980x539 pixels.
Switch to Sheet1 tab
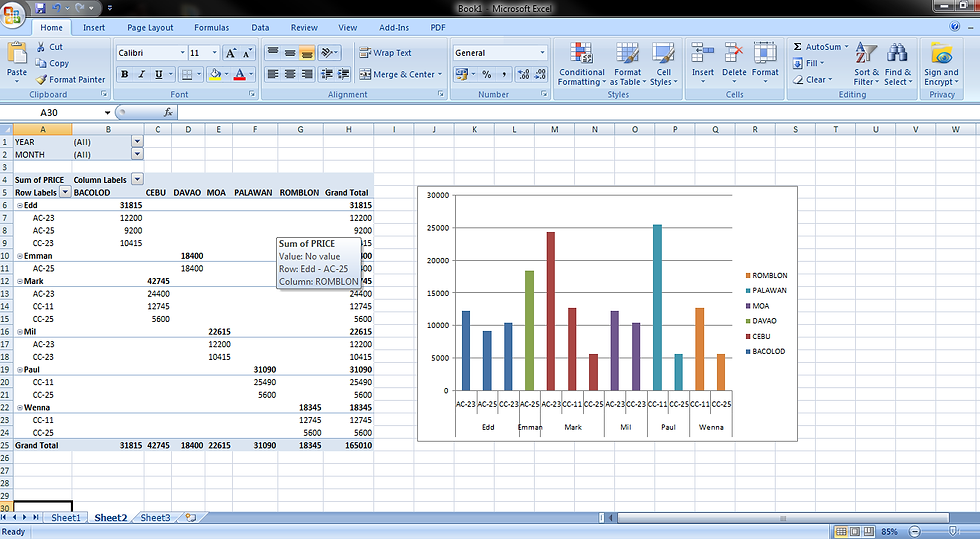[66, 518]
